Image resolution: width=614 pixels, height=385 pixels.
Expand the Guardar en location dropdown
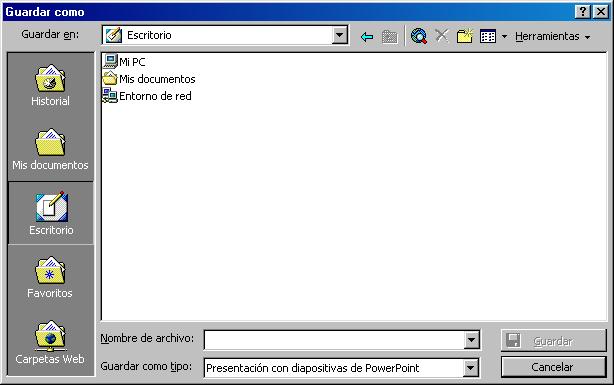340,35
